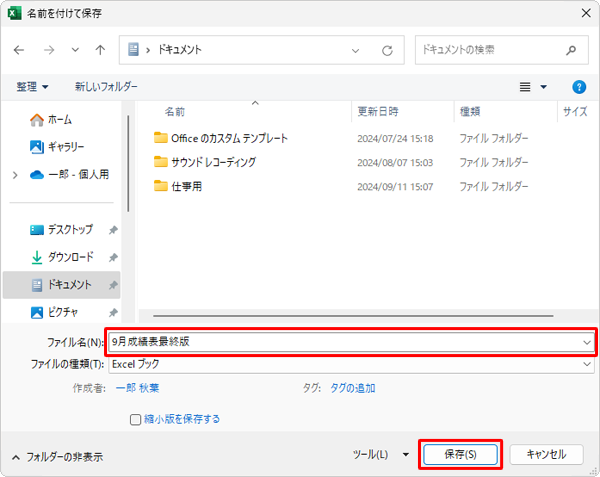Select the サウンド レコーディング folder
Image resolution: width=600 pixels, height=477 pixels.
tap(205, 162)
